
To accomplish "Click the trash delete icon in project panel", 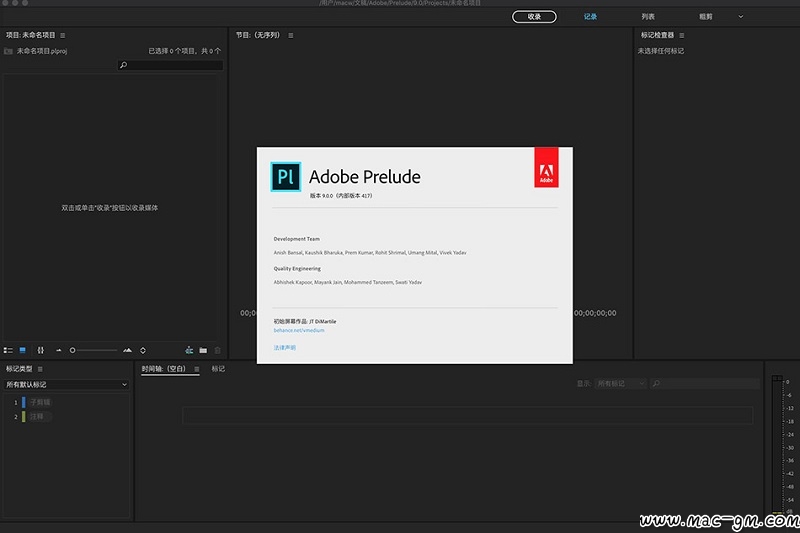I will click(217, 350).
